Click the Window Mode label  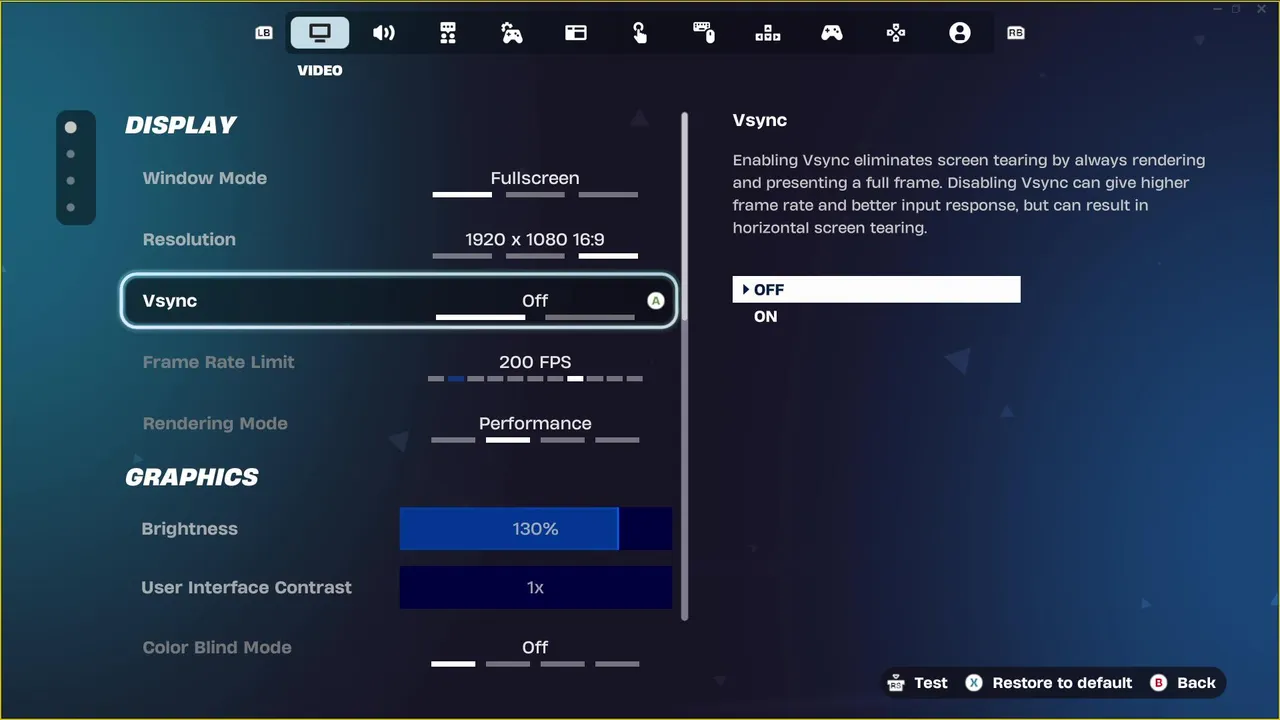pyautogui.click(x=205, y=178)
